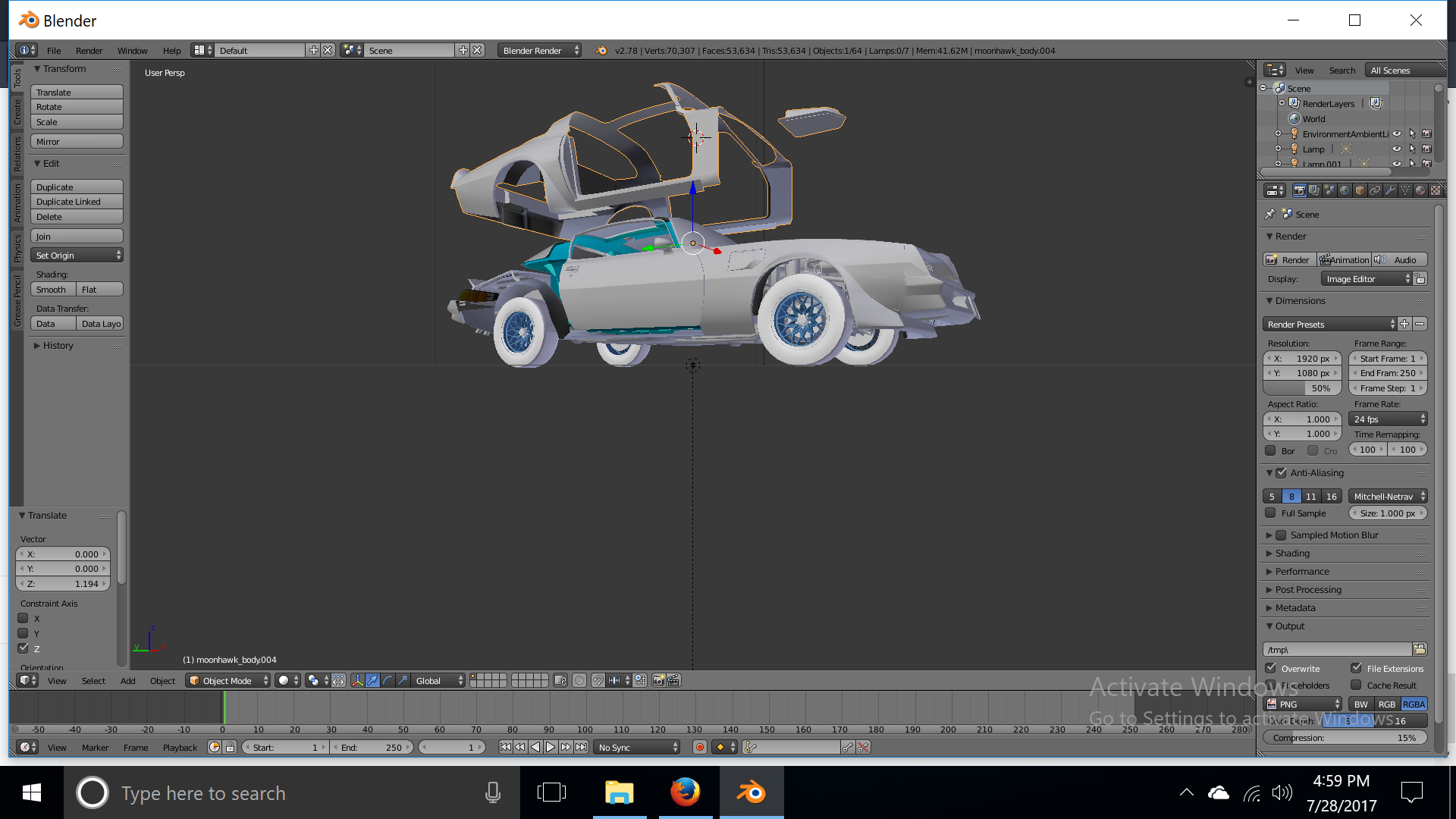Toggle proportional editing circle icon

click(x=579, y=680)
